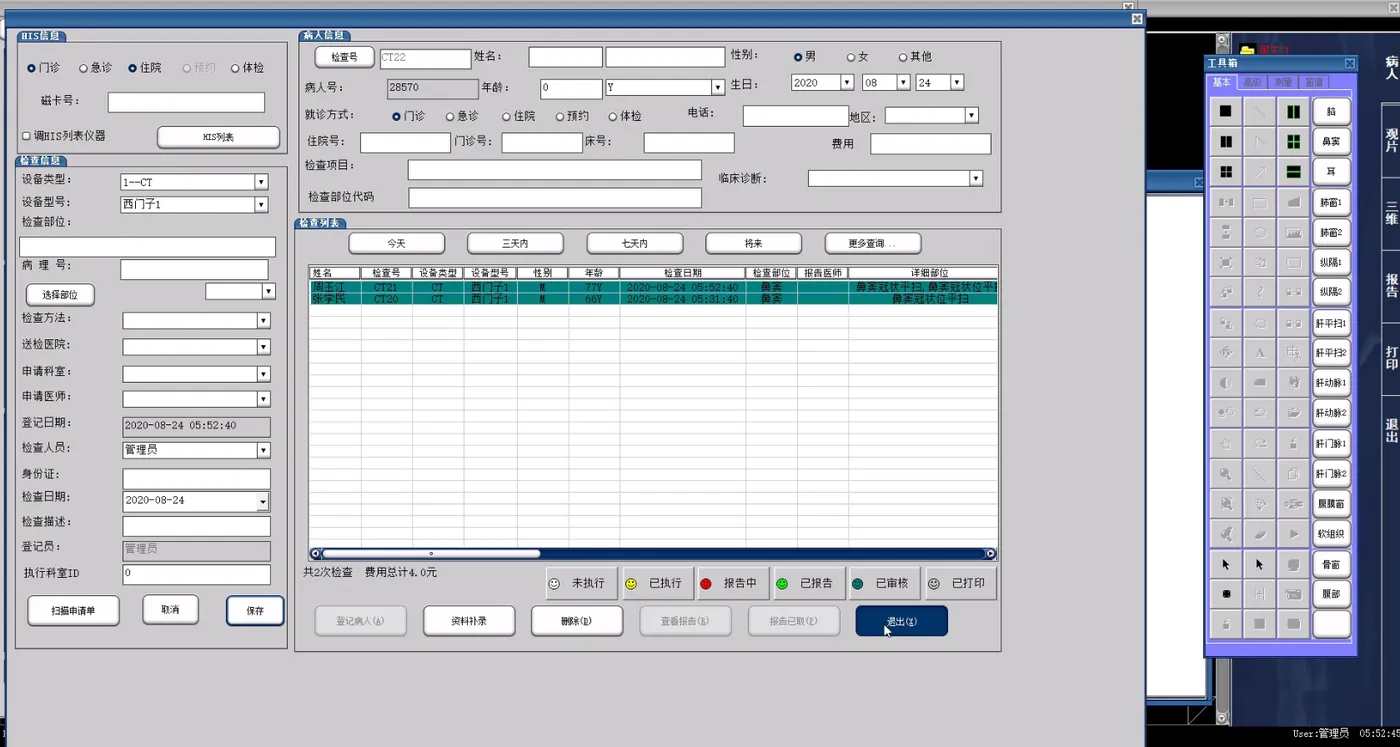
Task: Select the single-pane black square layout icon
Action: [x=1225, y=111]
